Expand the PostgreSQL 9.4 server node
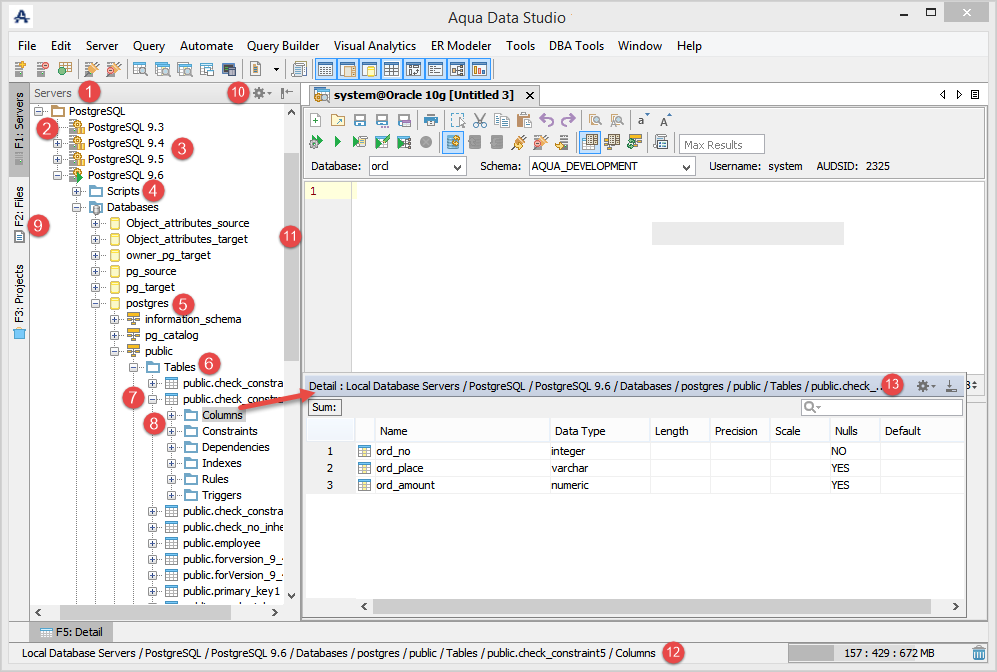This screenshot has width=997, height=672. pyautogui.click(x=58, y=143)
